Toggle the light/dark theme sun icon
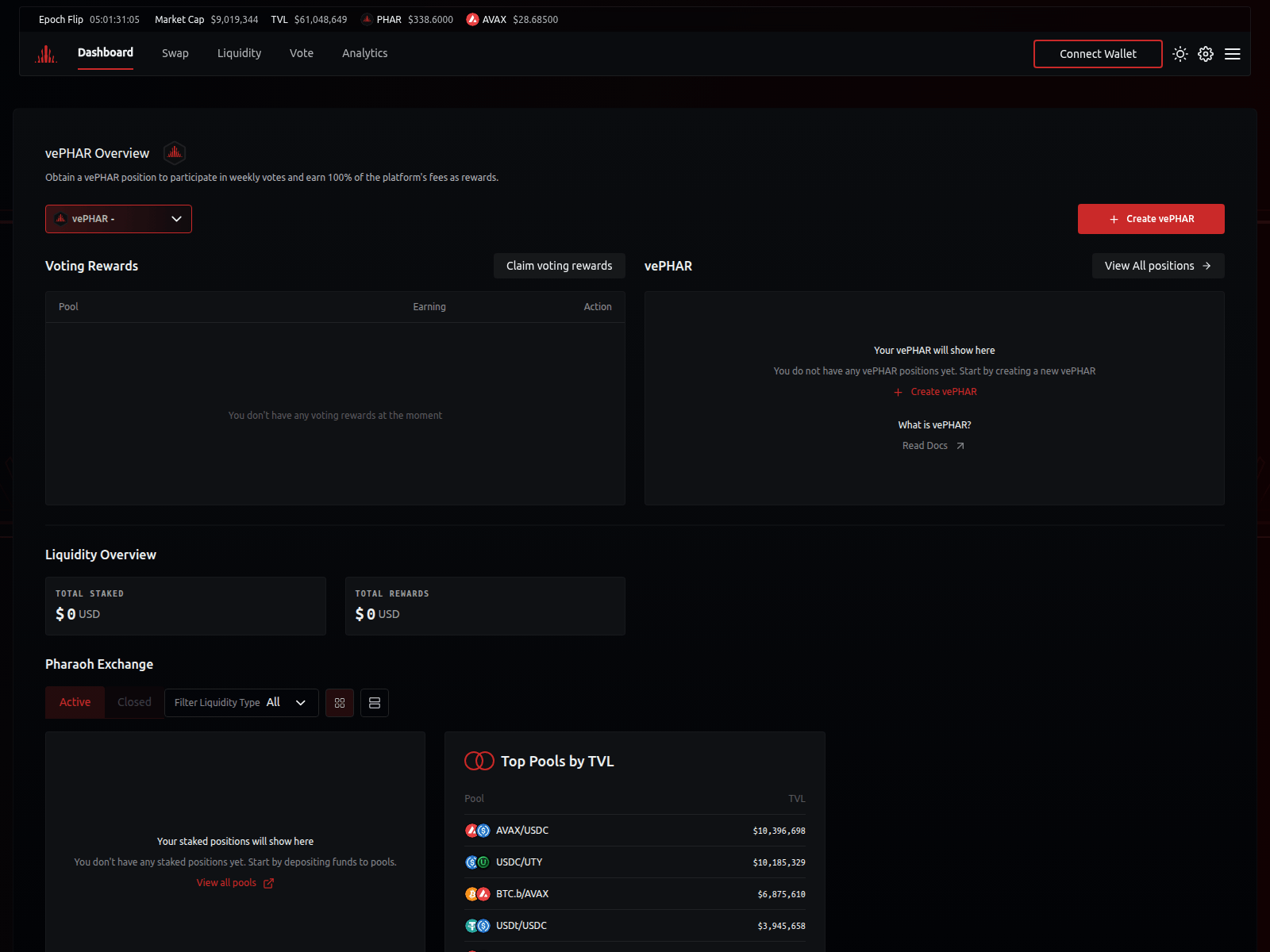The image size is (1270, 952). (1180, 54)
